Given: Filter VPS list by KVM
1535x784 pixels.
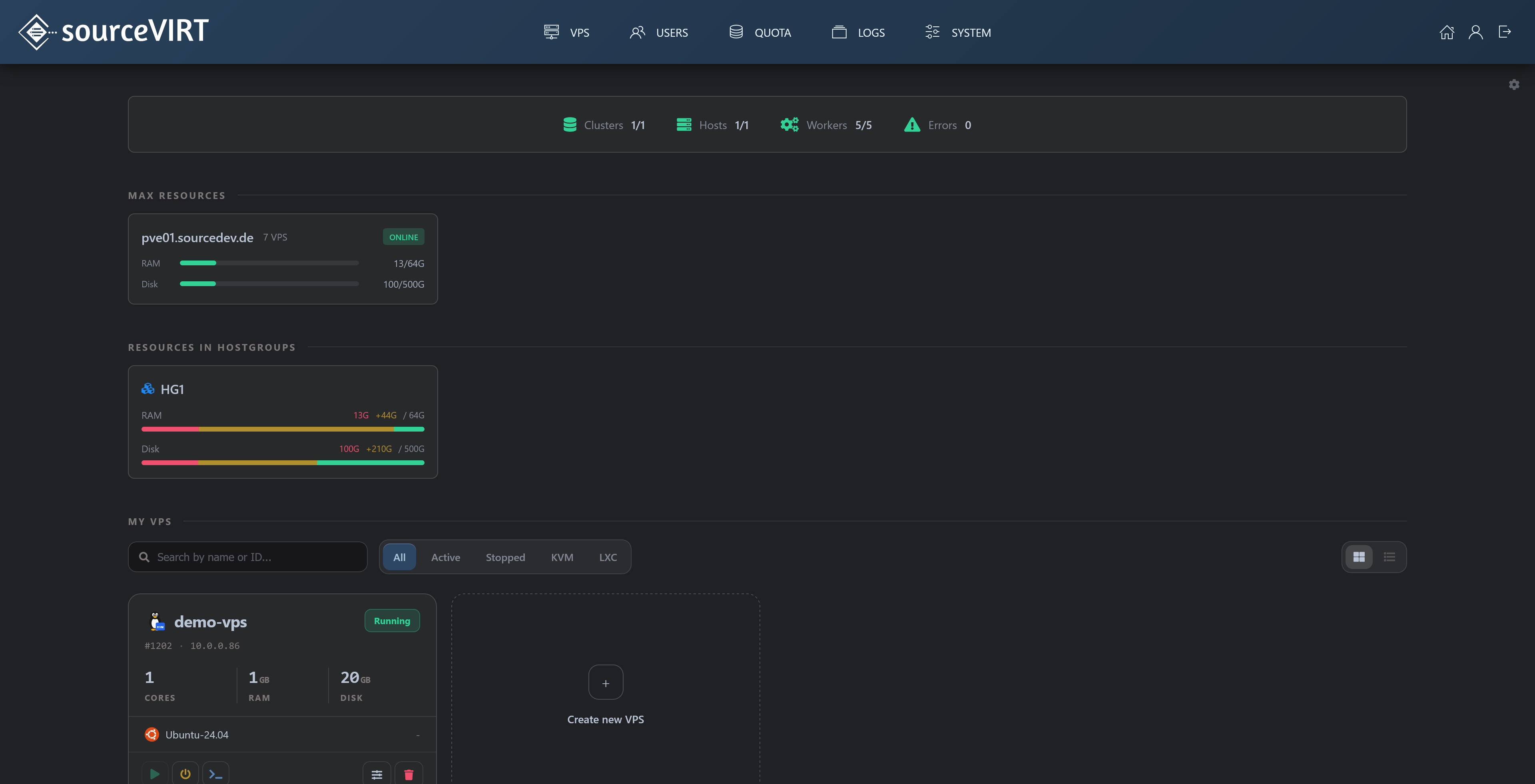Looking at the screenshot, I should 562,557.
